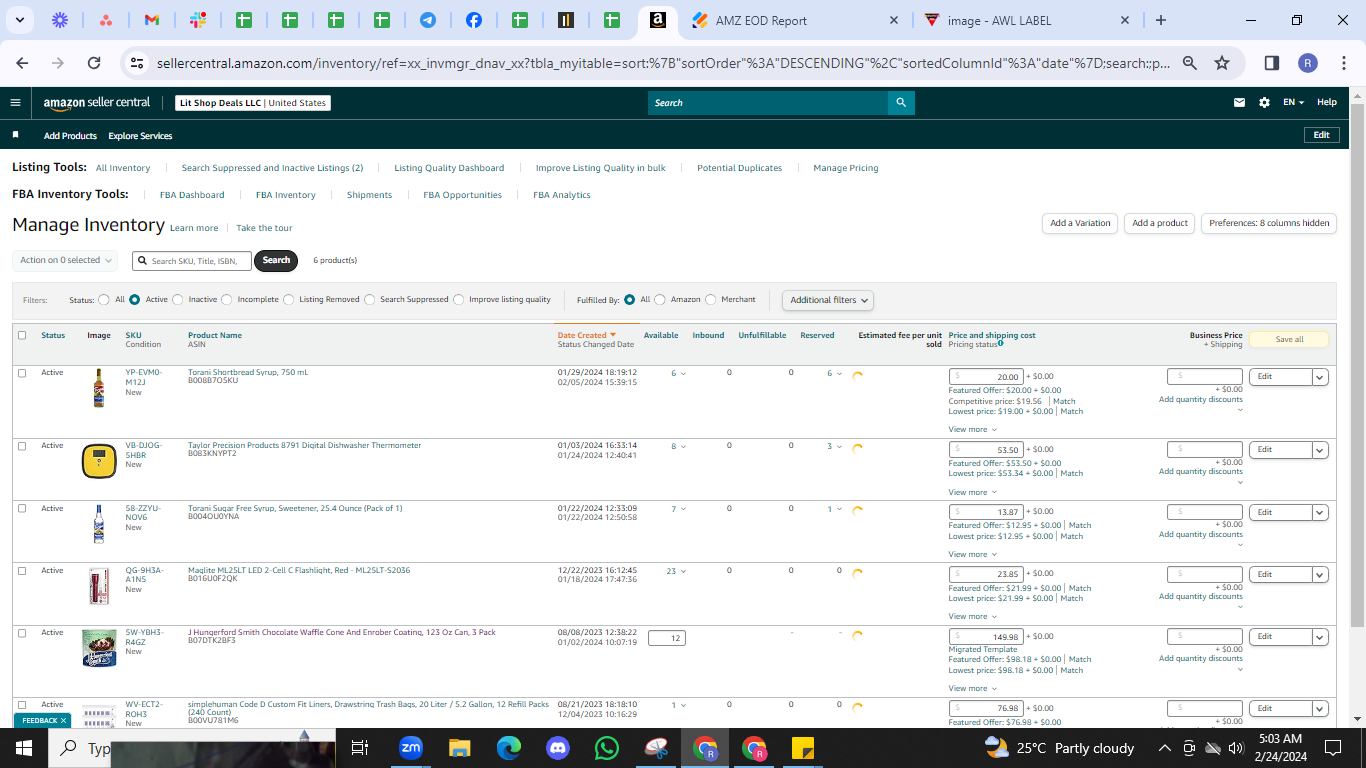Click the zoom magnifier icon in the address bar
This screenshot has width=1366, height=768.
[1190, 63]
